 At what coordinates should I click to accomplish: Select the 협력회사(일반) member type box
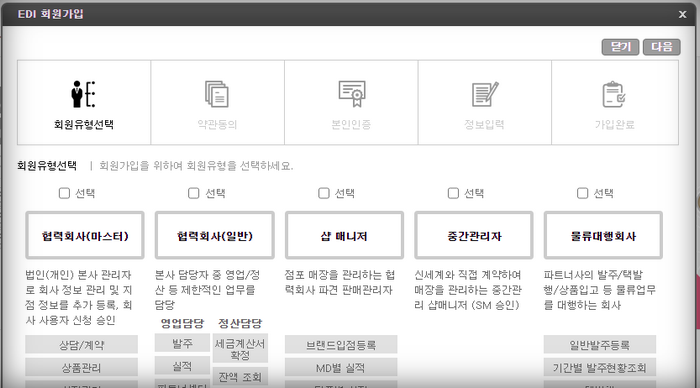[215, 235]
